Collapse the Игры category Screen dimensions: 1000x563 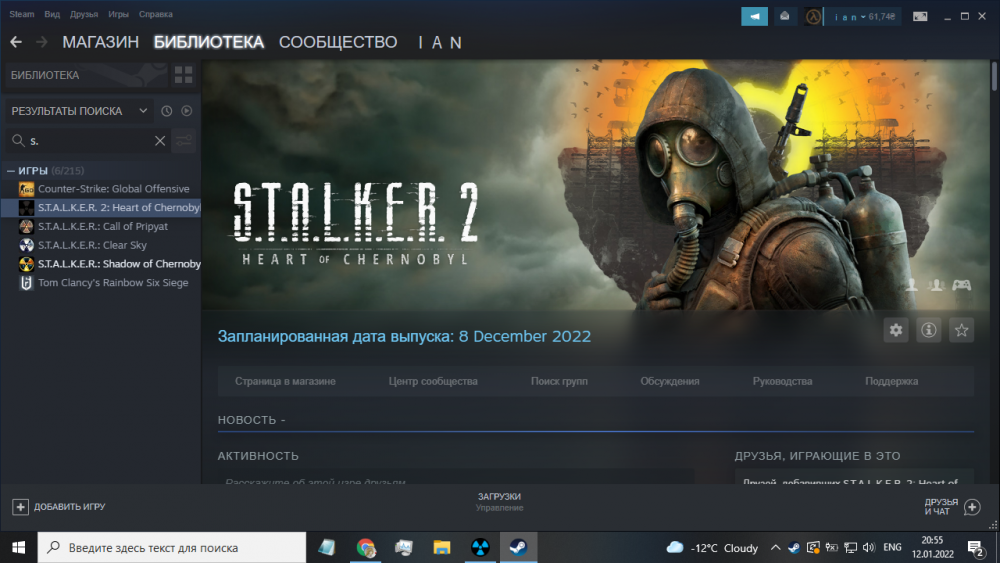tap(11, 171)
